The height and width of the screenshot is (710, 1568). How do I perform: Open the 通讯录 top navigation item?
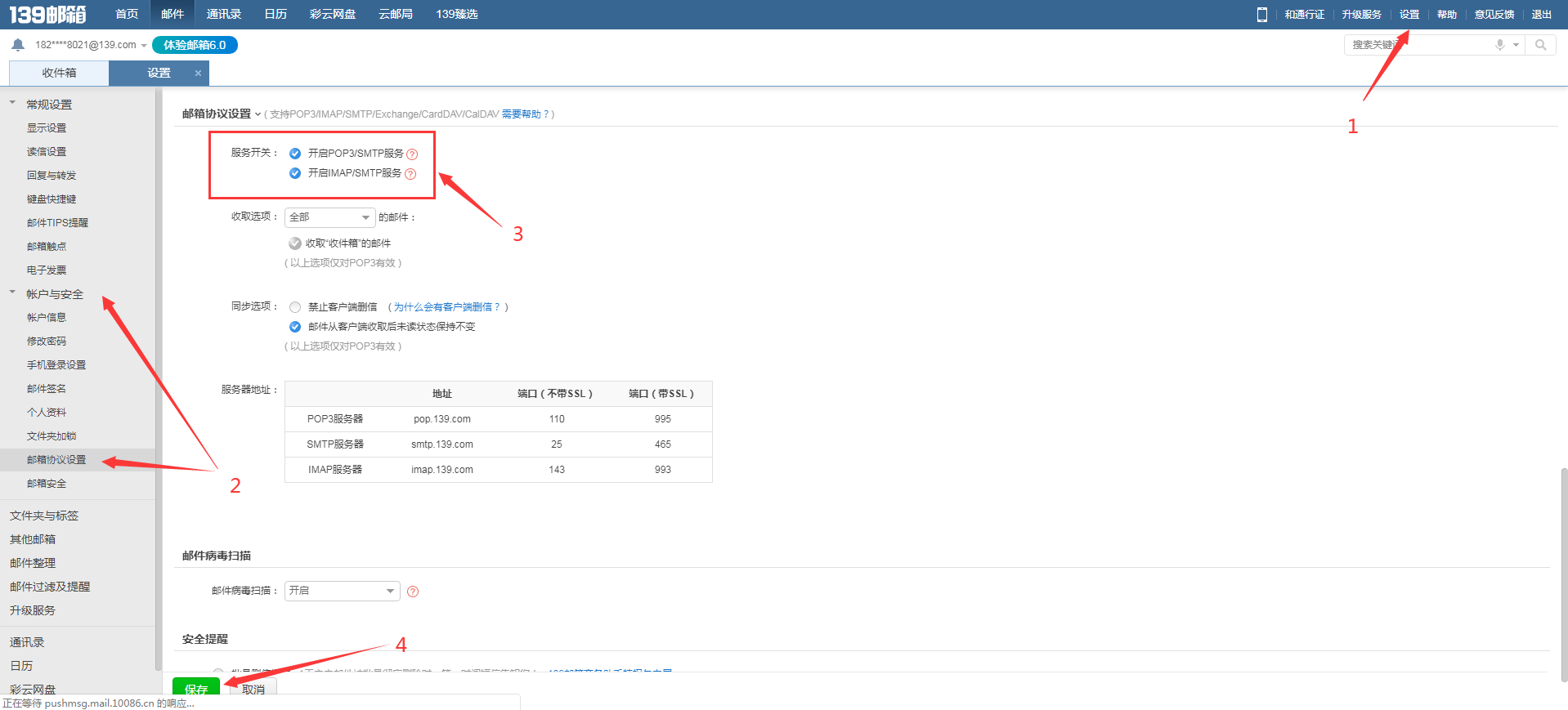223,15
